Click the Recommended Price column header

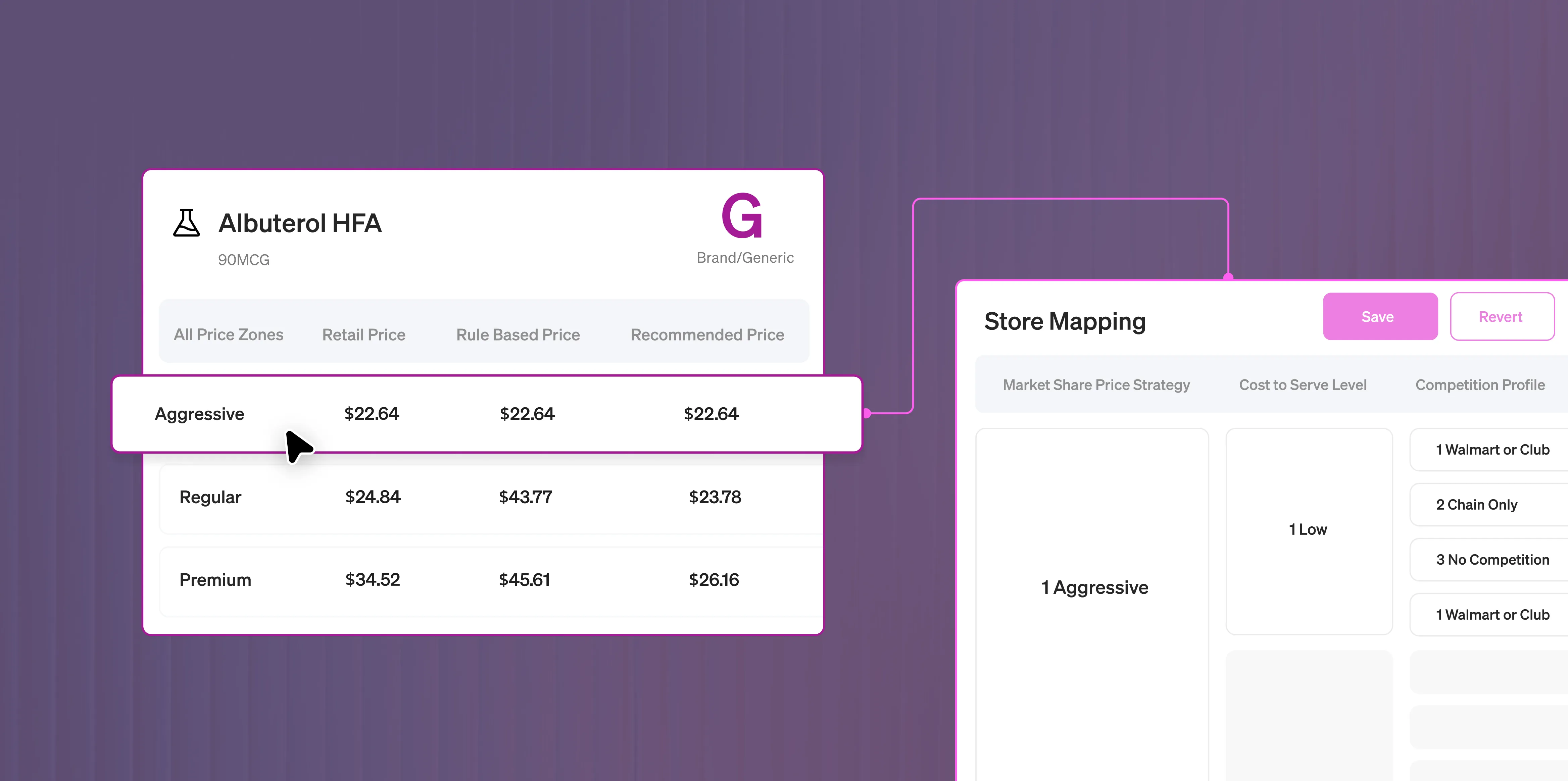[707, 335]
